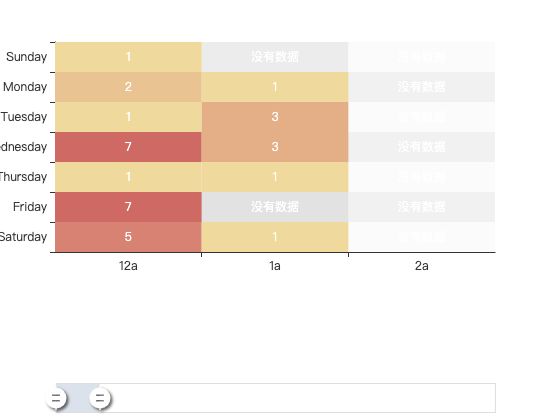Click the right data zoom slider handle
Viewport: 550px width, 420px height.
[100, 398]
